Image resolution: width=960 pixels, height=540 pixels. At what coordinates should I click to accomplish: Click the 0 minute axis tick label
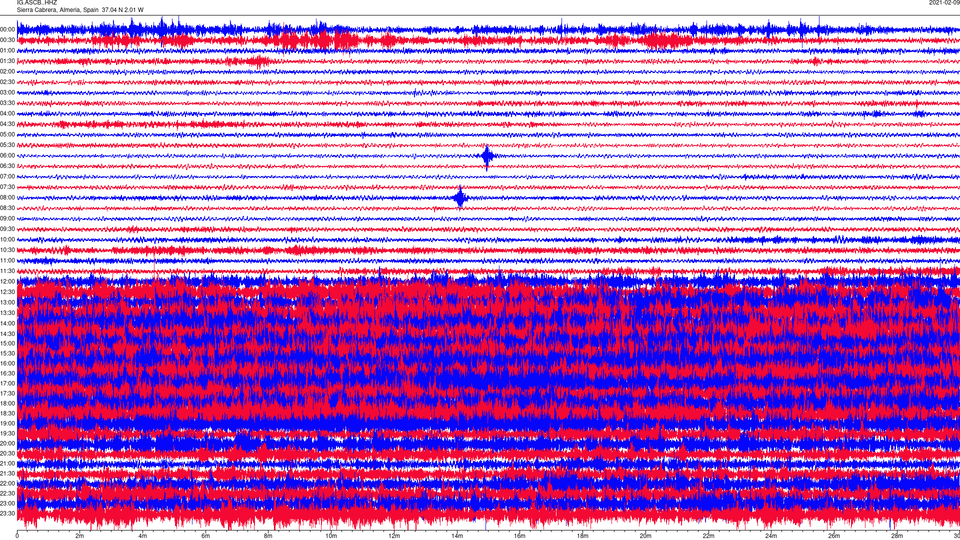pyautogui.click(x=17, y=536)
